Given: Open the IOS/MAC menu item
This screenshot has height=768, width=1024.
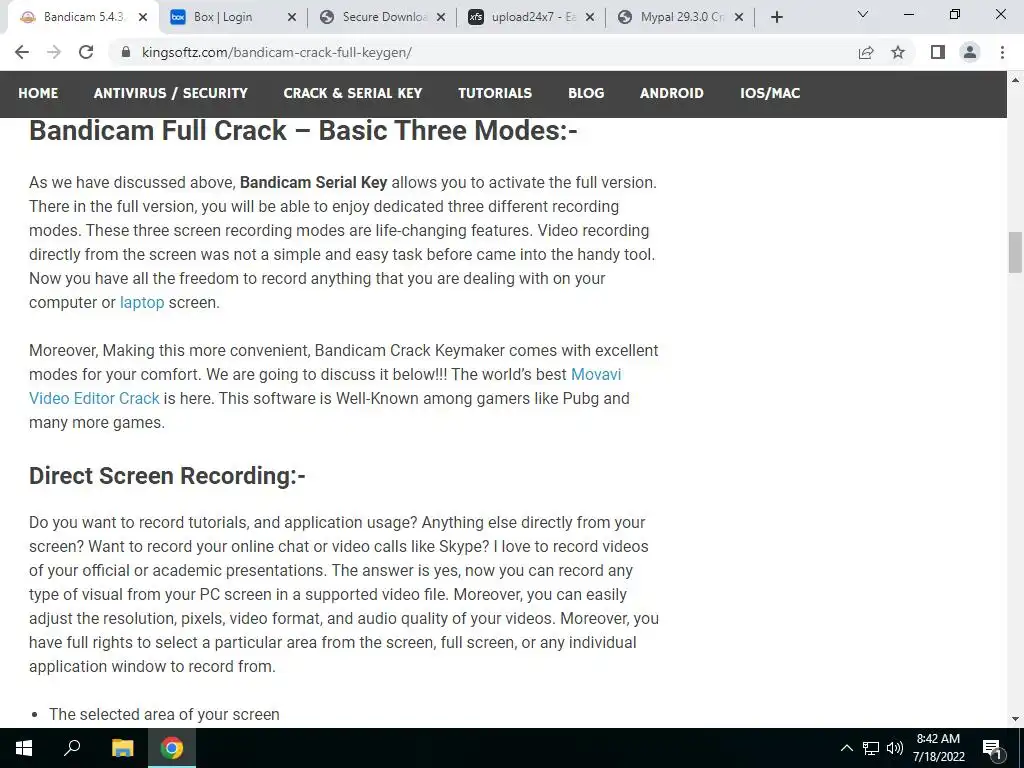Looking at the screenshot, I should tap(770, 93).
